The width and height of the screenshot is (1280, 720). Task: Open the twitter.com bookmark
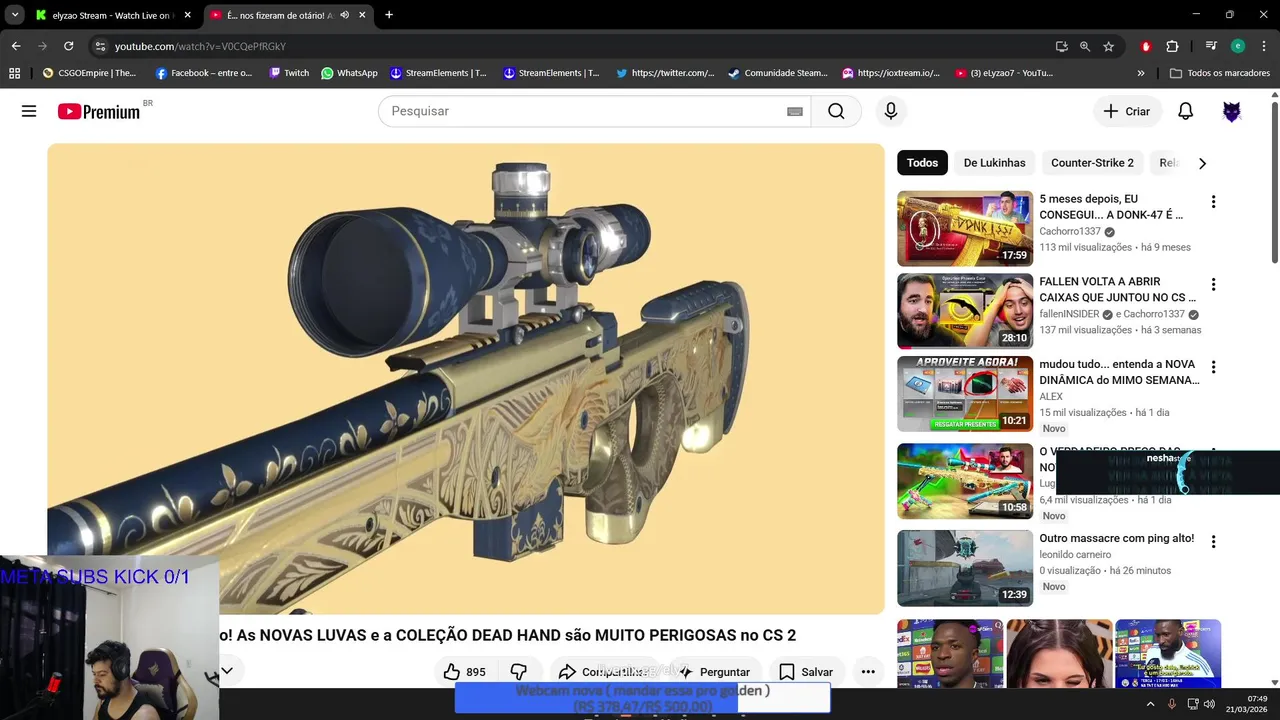click(x=665, y=73)
